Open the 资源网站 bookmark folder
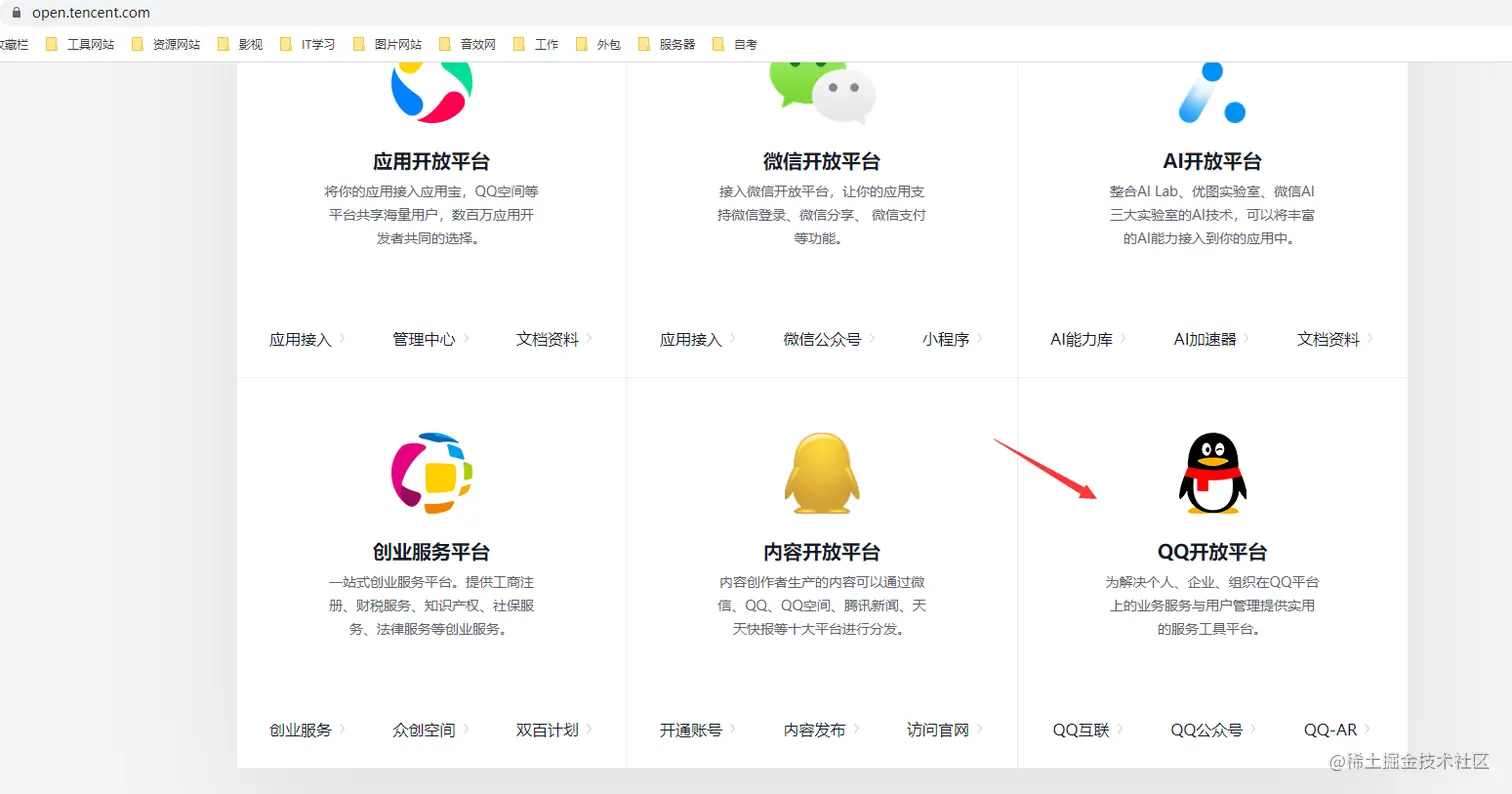Viewport: 1512px width, 794px height. pyautogui.click(x=166, y=44)
